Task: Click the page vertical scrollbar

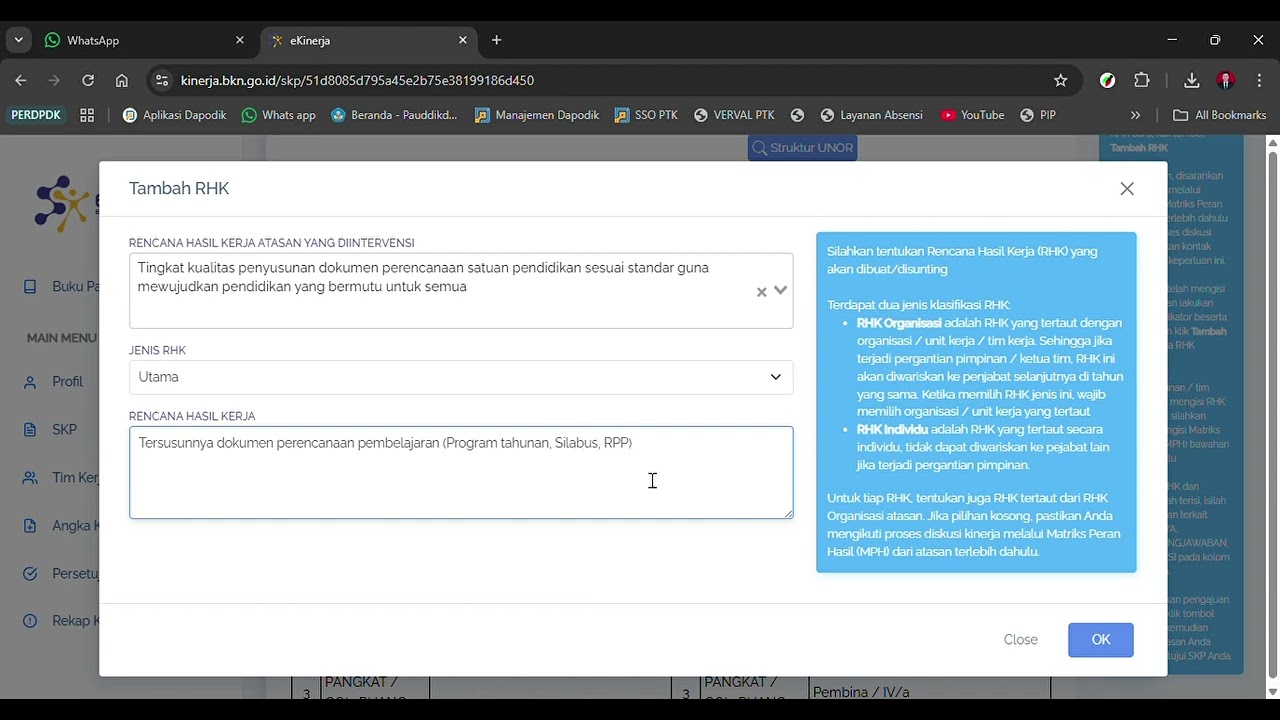Action: pos(1272,418)
